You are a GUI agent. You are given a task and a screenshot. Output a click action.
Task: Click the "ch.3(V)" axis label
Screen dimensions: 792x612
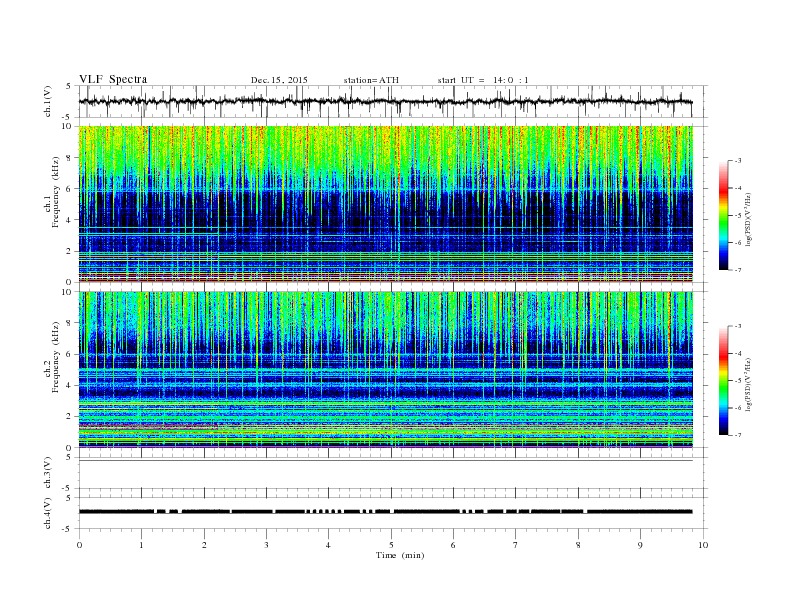(x=48, y=473)
